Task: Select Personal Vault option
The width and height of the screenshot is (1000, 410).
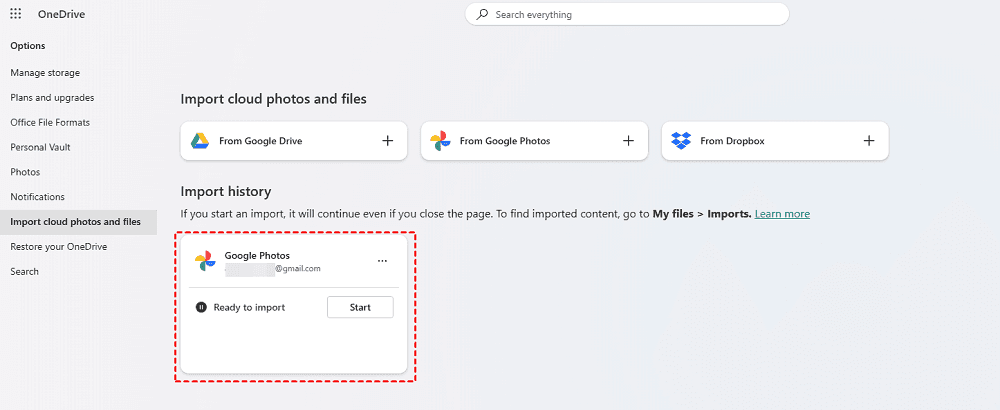Action: coord(40,147)
